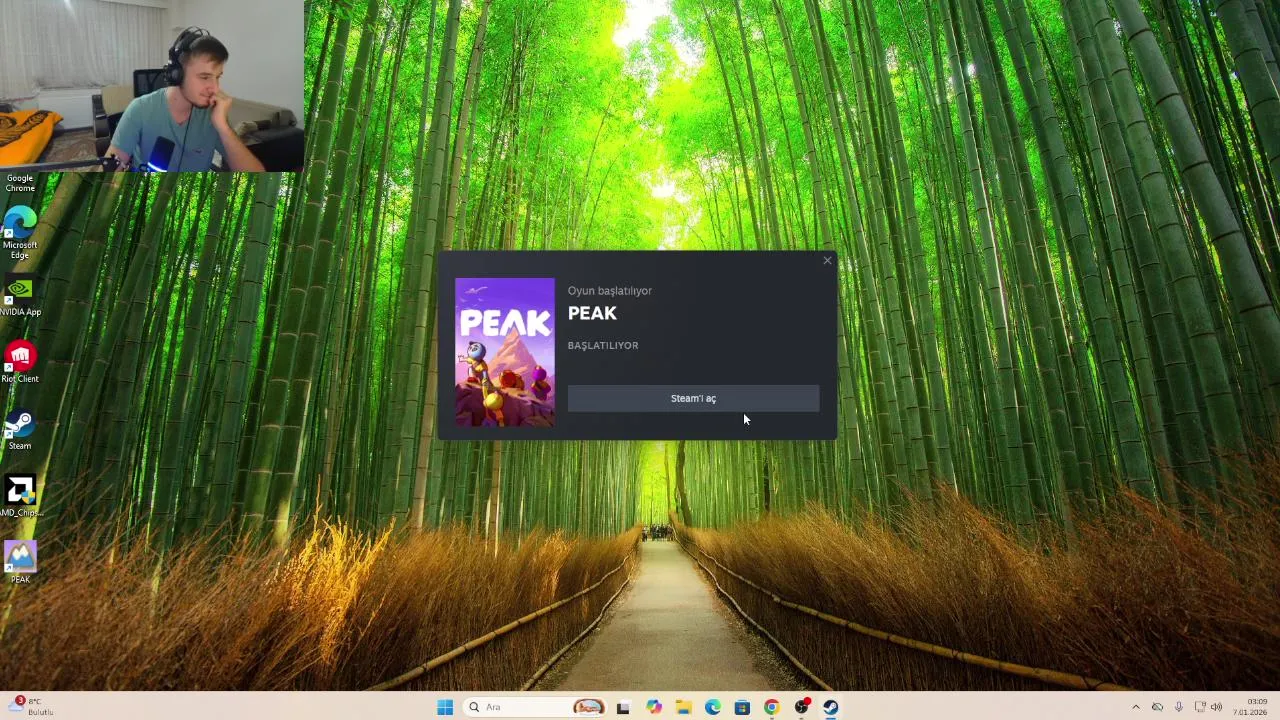Image resolution: width=1280 pixels, height=720 pixels.
Task: Click the webcam overlay video
Action: [x=152, y=86]
